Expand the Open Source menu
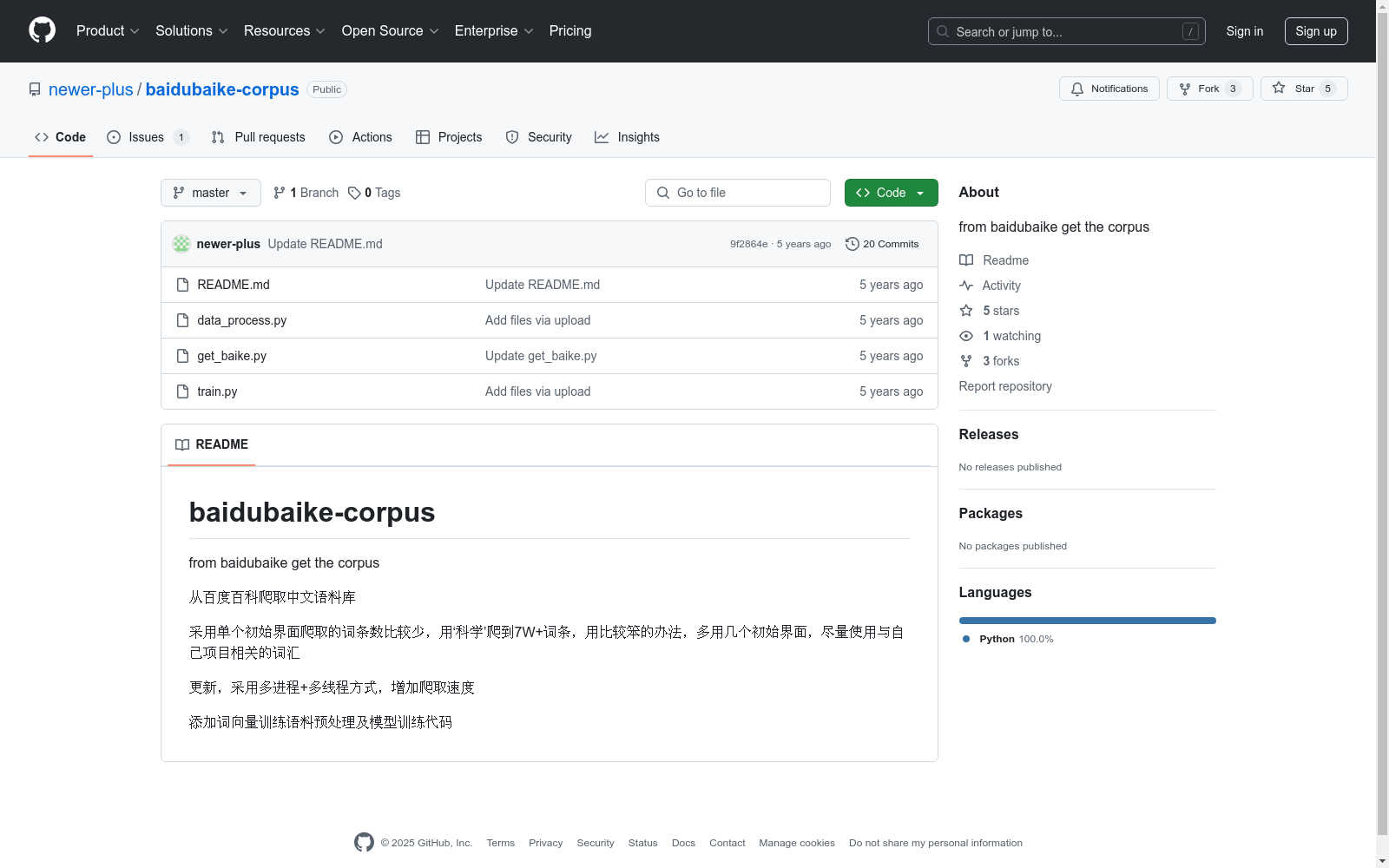1389x868 pixels. [x=391, y=30]
